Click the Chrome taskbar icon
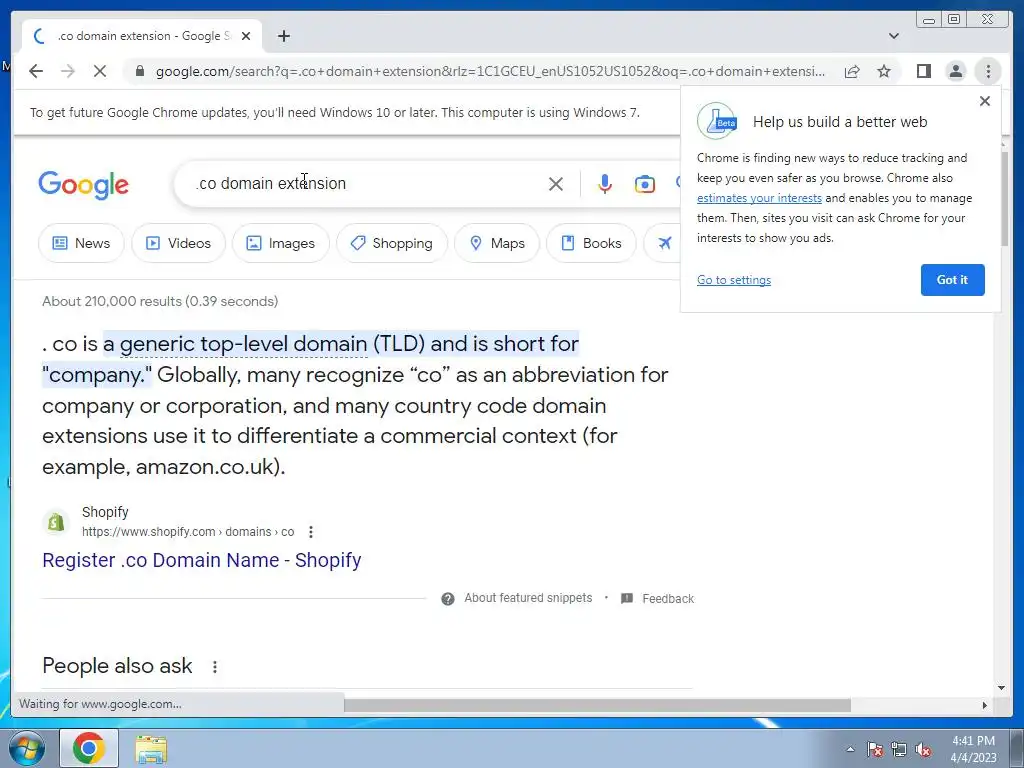This screenshot has height=768, width=1024. click(x=89, y=748)
